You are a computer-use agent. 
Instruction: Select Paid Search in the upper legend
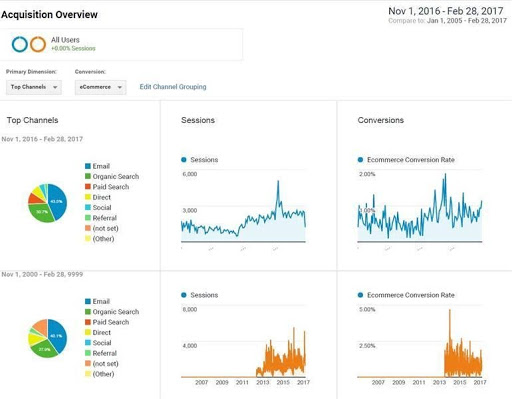pyautogui.click(x=111, y=187)
